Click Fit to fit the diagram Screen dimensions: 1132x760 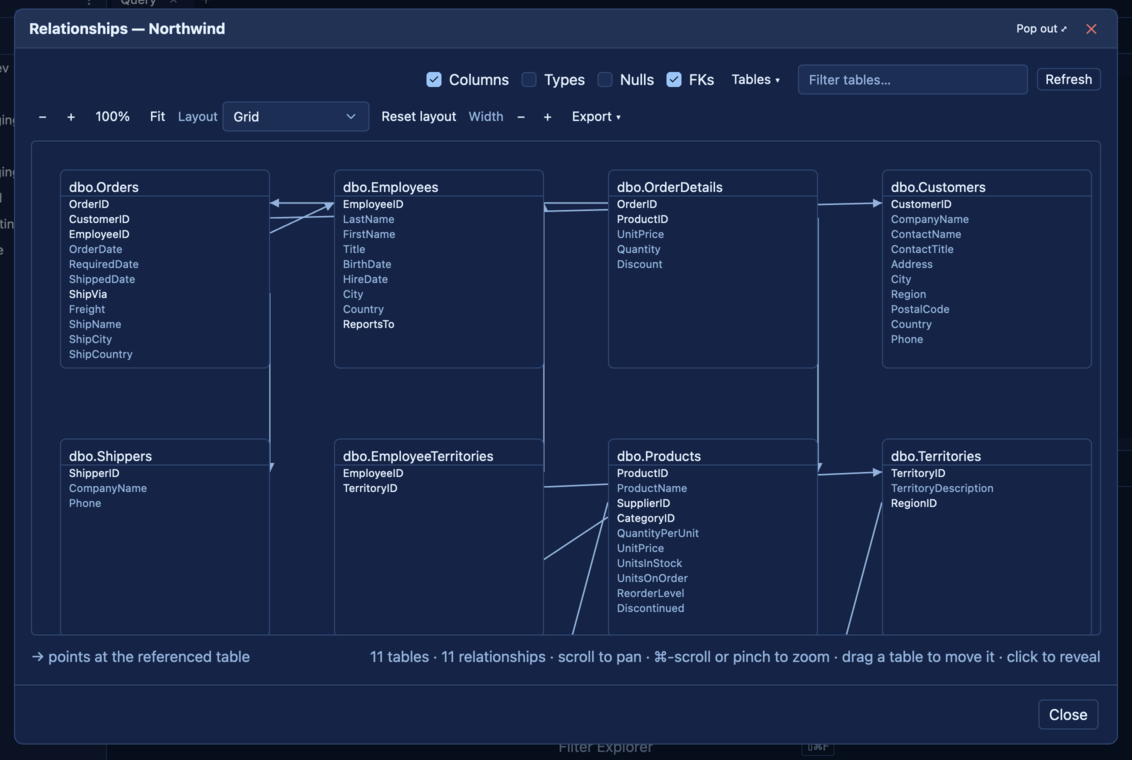pos(157,117)
